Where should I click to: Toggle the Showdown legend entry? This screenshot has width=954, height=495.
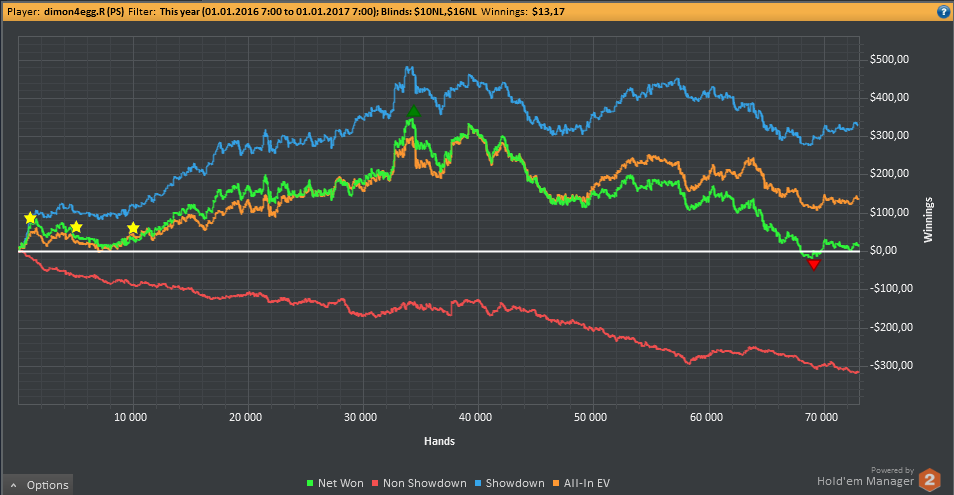click(510, 483)
